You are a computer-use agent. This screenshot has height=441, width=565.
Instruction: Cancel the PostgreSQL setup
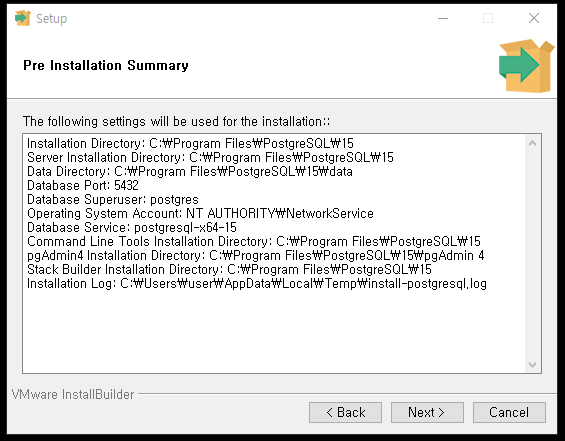(509, 412)
